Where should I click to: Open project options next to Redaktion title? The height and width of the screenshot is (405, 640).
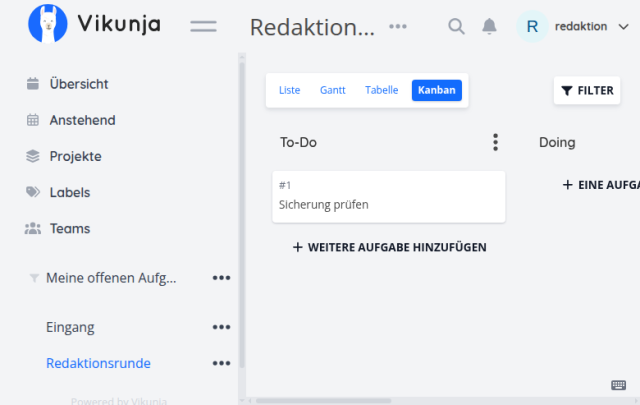(398, 27)
